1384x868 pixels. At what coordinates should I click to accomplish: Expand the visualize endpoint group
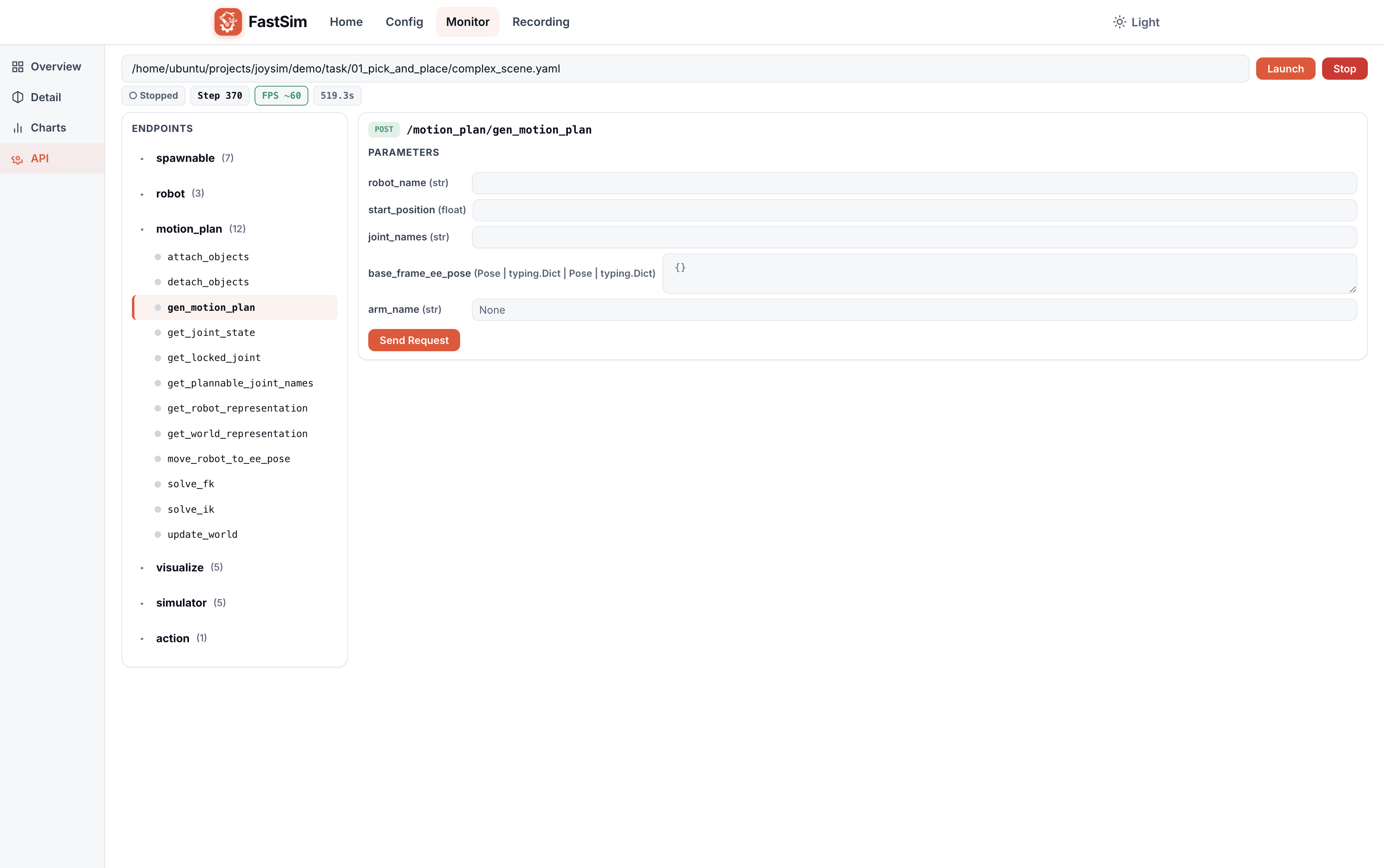click(x=235, y=567)
